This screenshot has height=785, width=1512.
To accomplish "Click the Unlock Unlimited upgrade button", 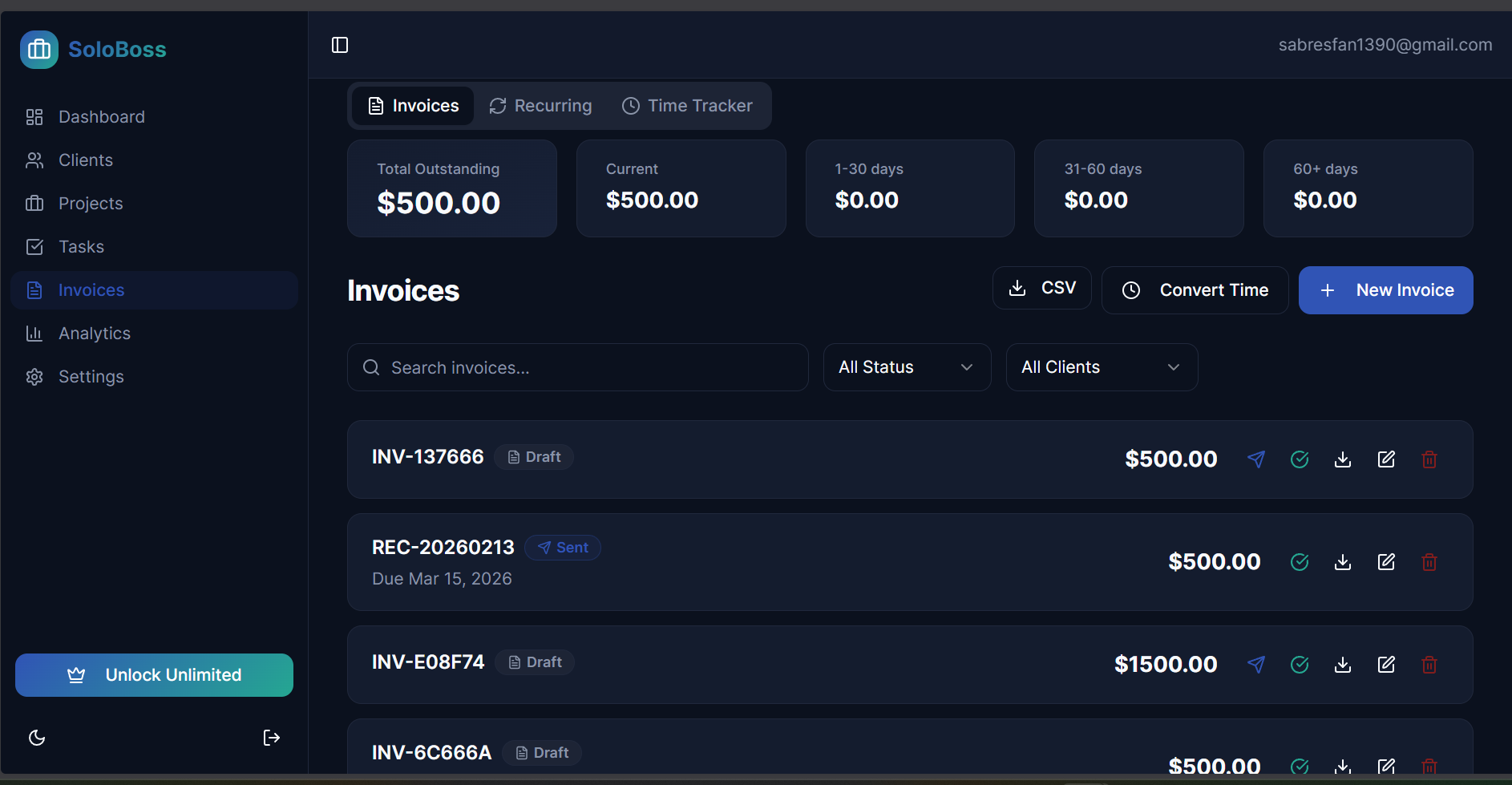I will [x=154, y=674].
